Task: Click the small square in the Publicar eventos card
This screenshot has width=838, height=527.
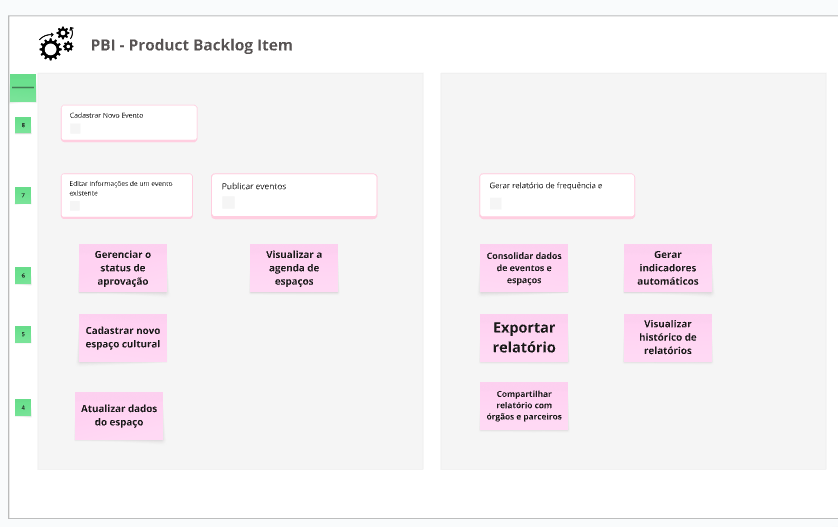Action: pyautogui.click(x=228, y=202)
